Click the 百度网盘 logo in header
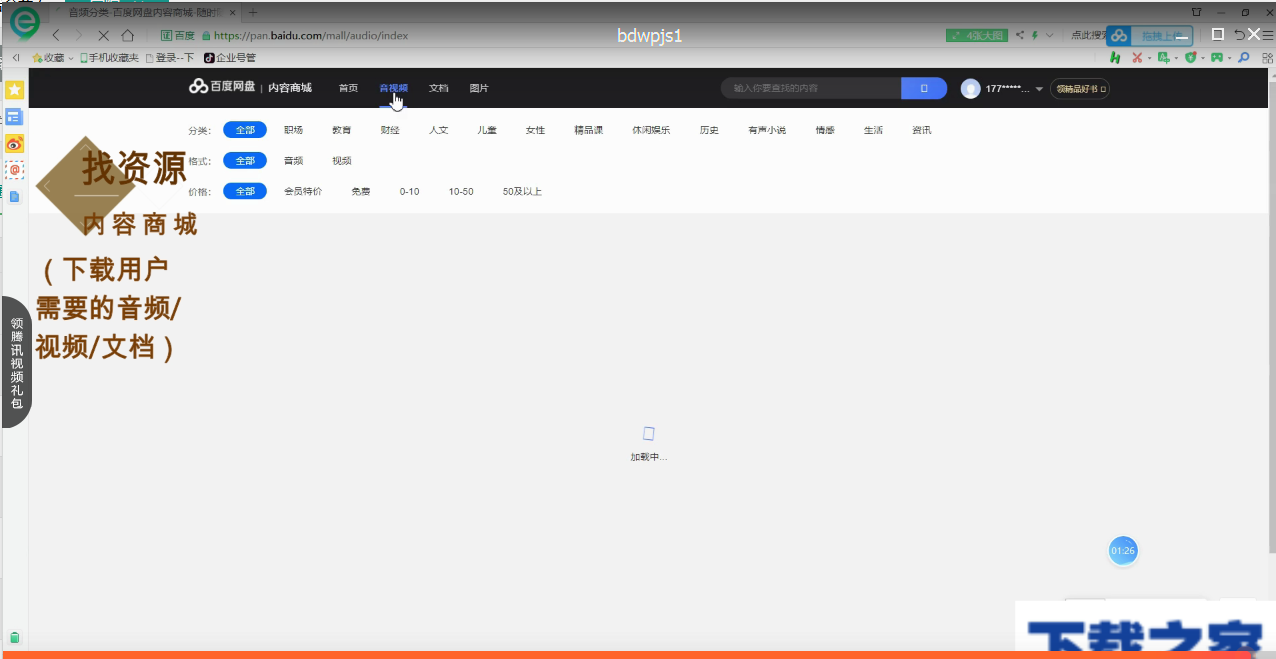The image size is (1276, 659). click(x=222, y=87)
